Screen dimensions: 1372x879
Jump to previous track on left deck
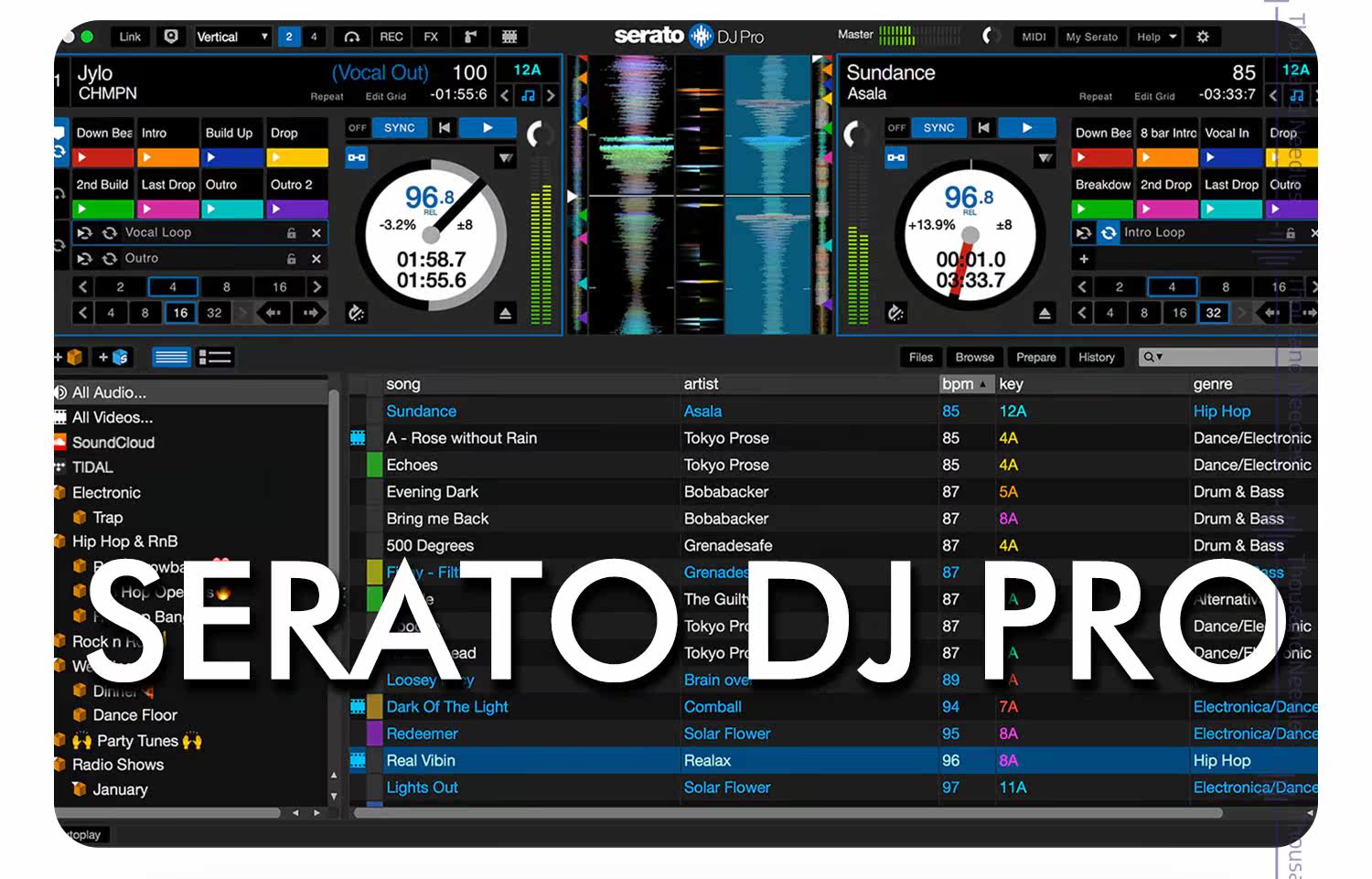click(445, 128)
